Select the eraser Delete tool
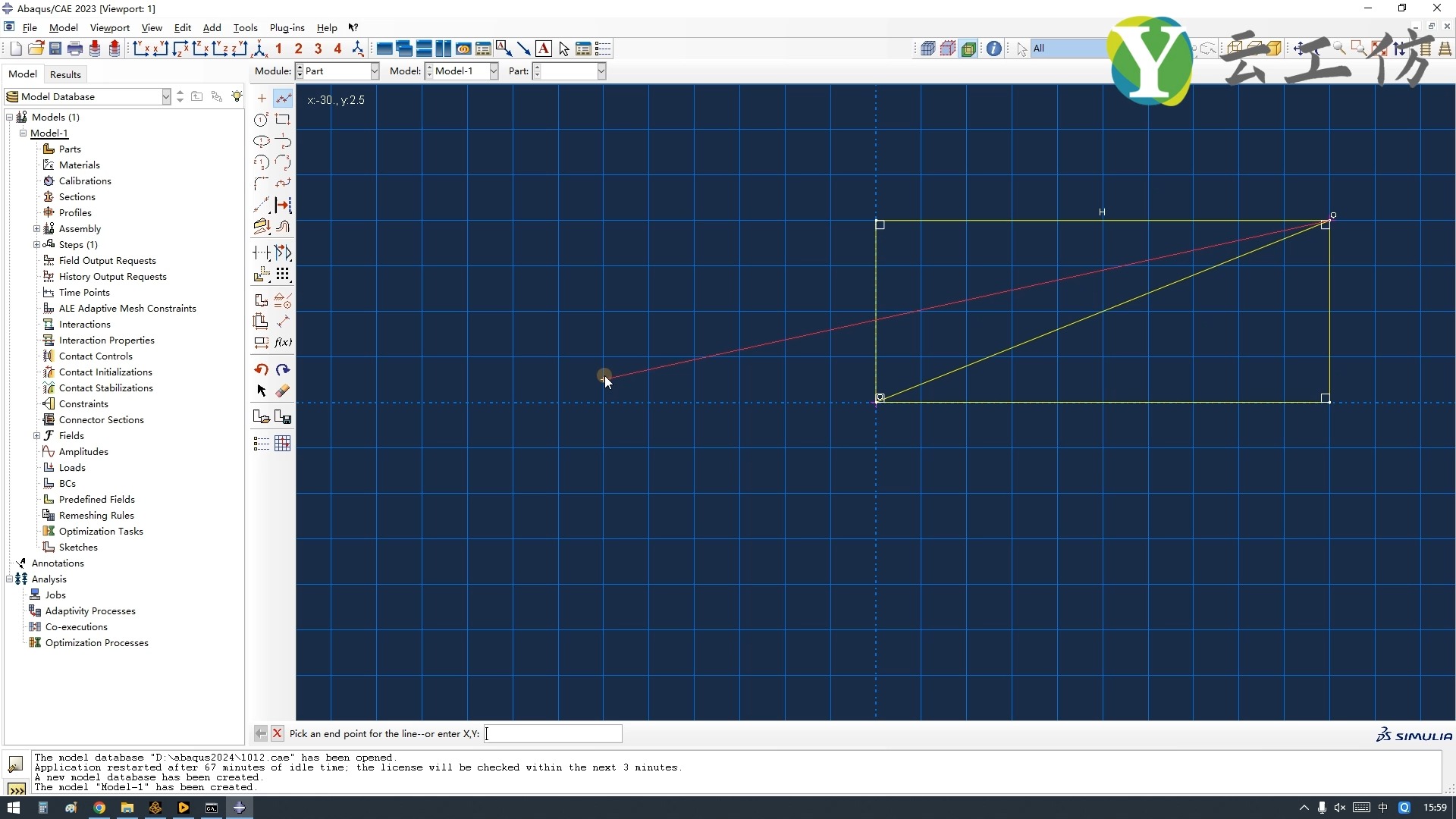This screenshot has height=819, width=1456. coord(283,391)
